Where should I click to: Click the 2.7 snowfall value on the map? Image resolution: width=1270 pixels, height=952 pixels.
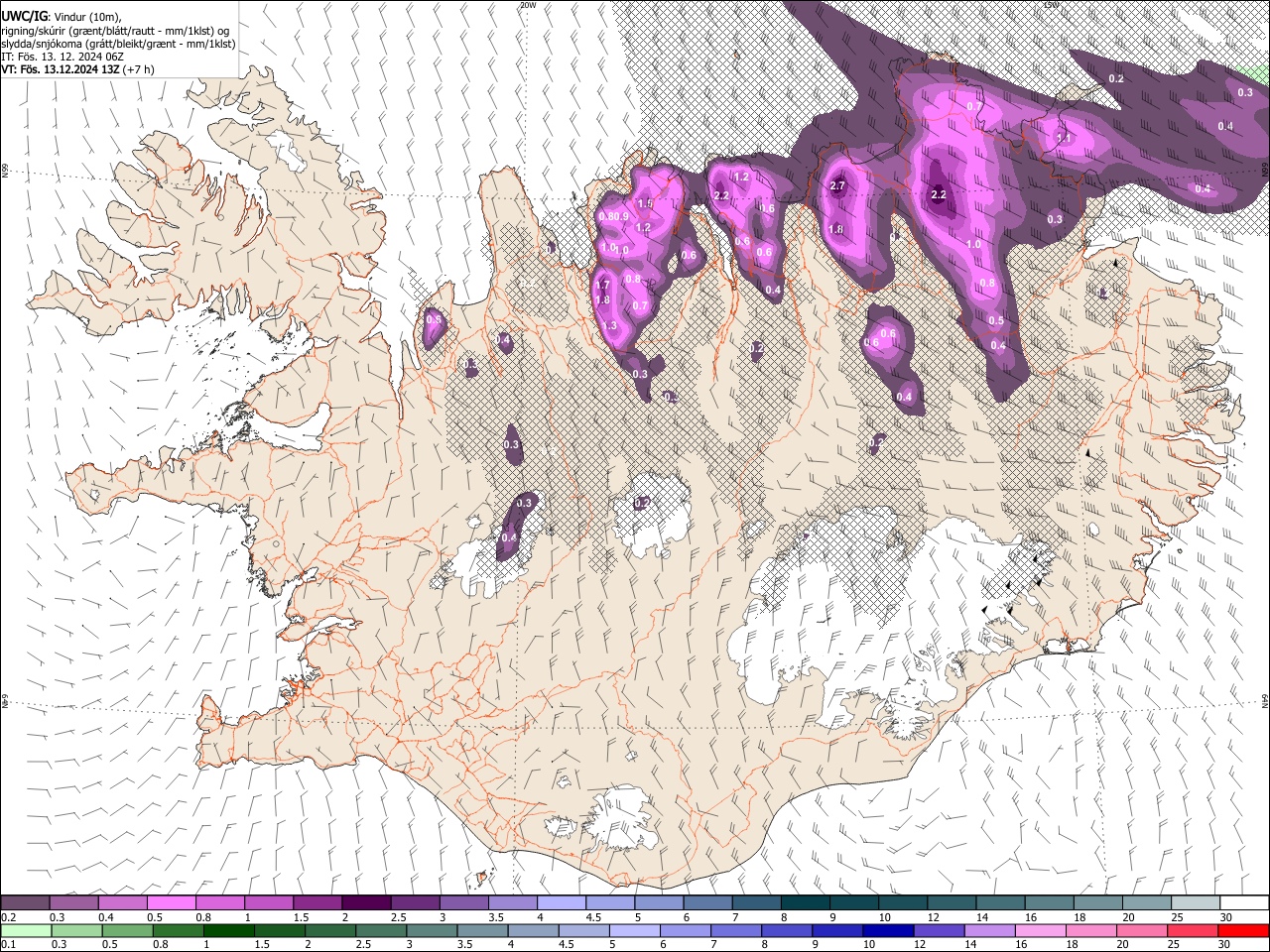pos(836,186)
